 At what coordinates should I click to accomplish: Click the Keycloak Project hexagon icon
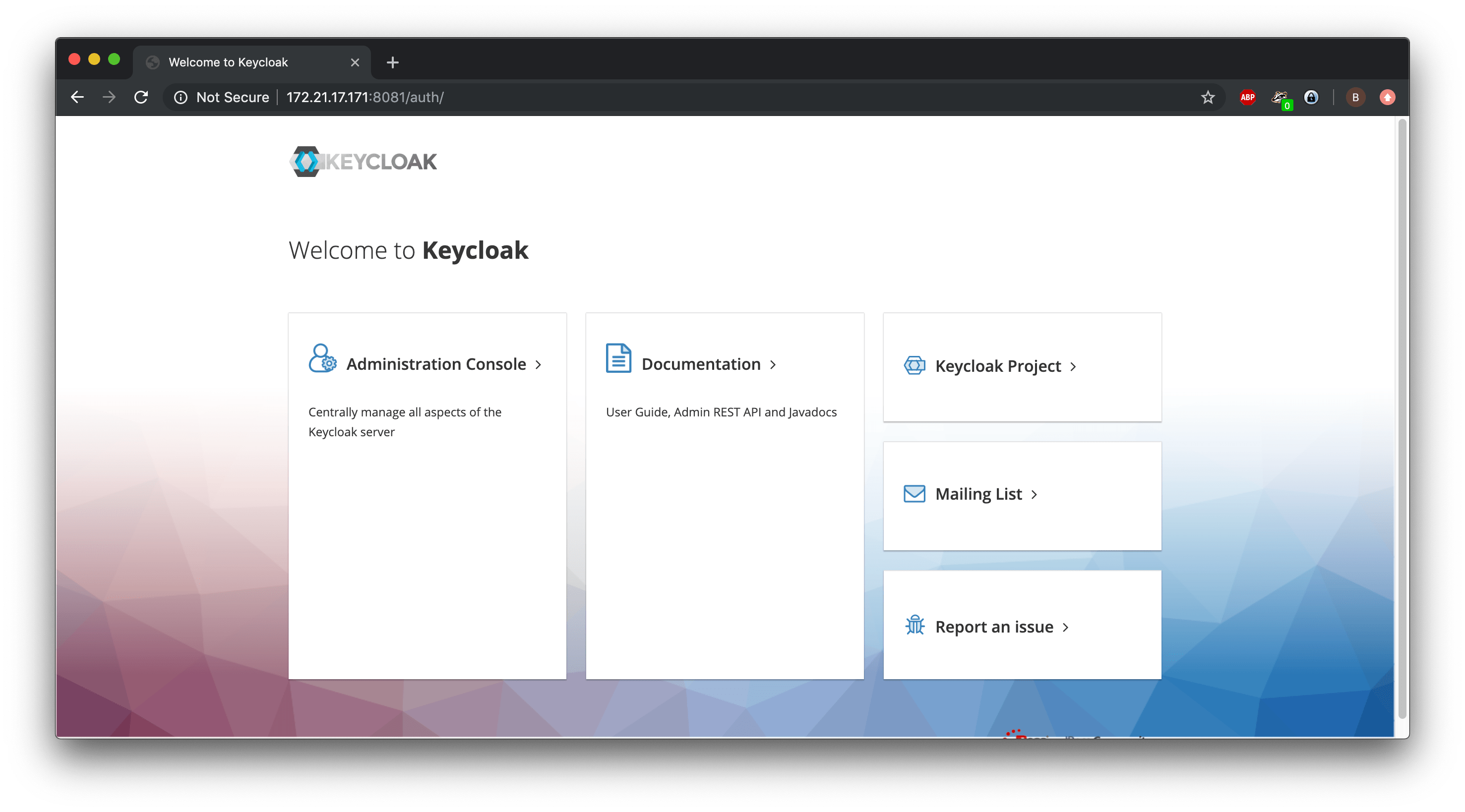(914, 366)
